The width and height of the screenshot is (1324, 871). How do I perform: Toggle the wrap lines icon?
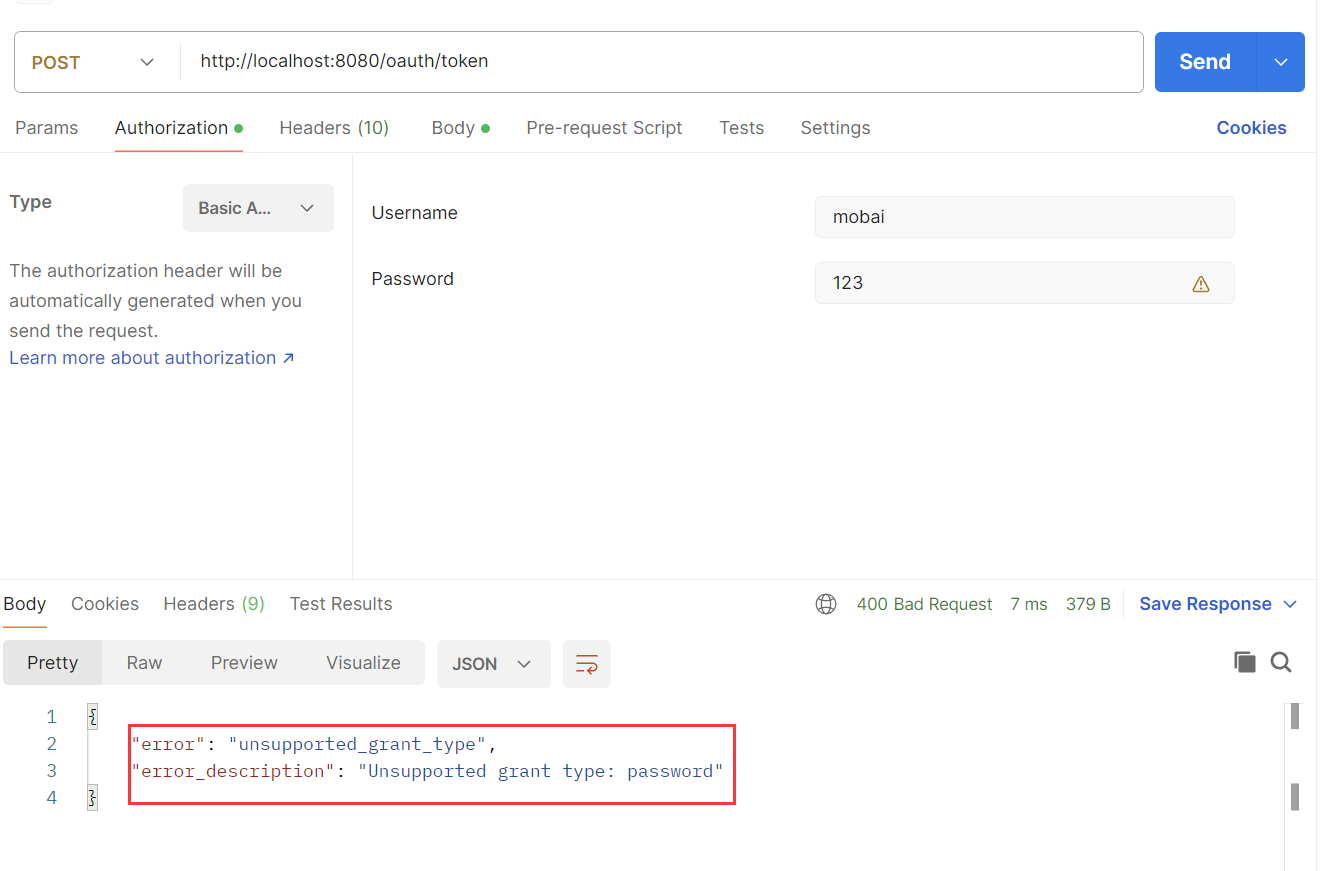(587, 664)
